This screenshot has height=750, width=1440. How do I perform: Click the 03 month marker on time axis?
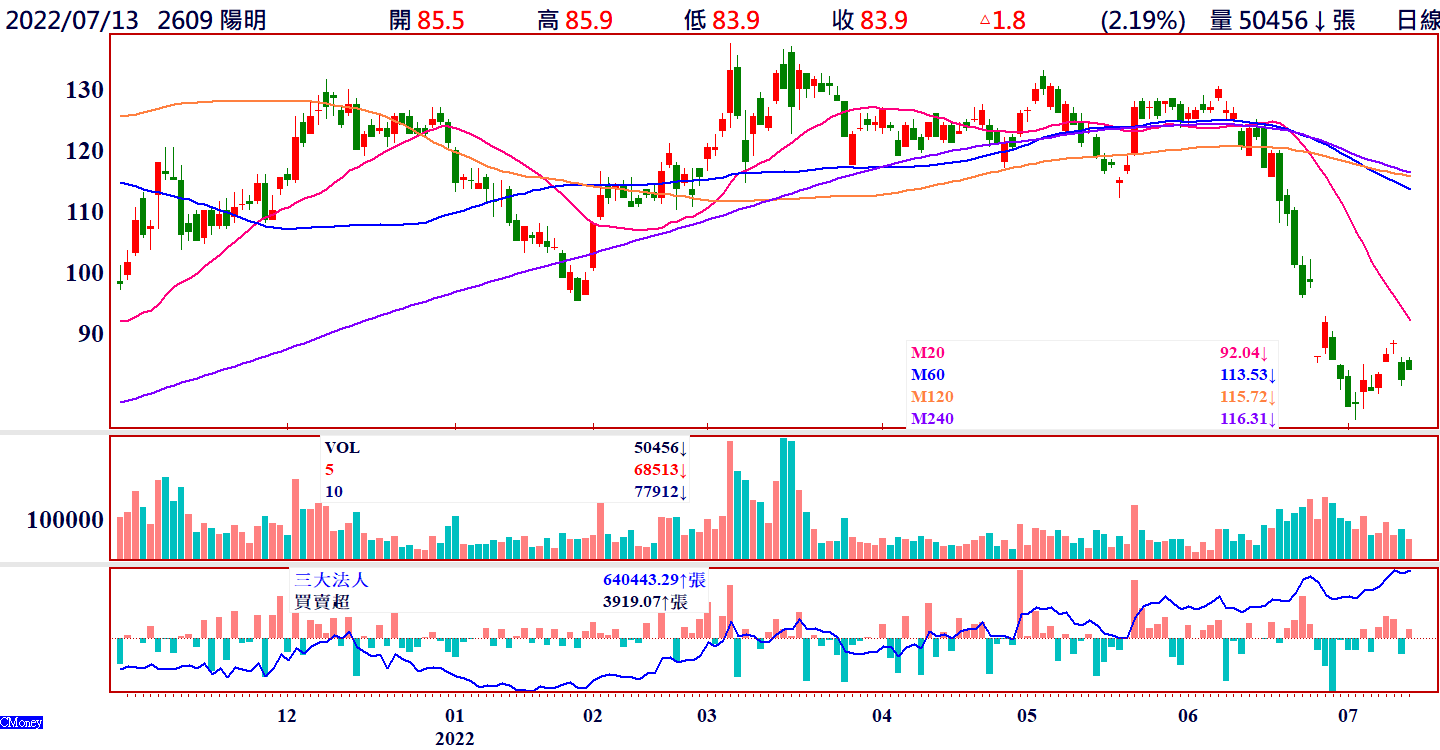[x=706, y=717]
